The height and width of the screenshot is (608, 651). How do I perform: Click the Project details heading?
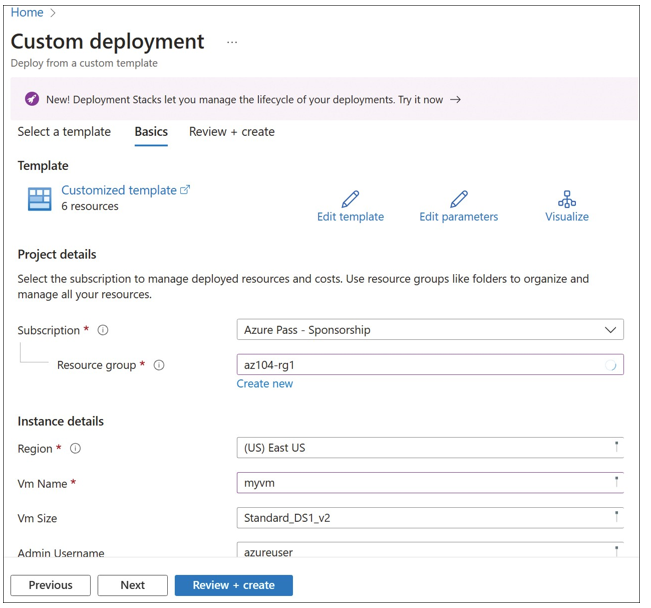[x=57, y=254]
